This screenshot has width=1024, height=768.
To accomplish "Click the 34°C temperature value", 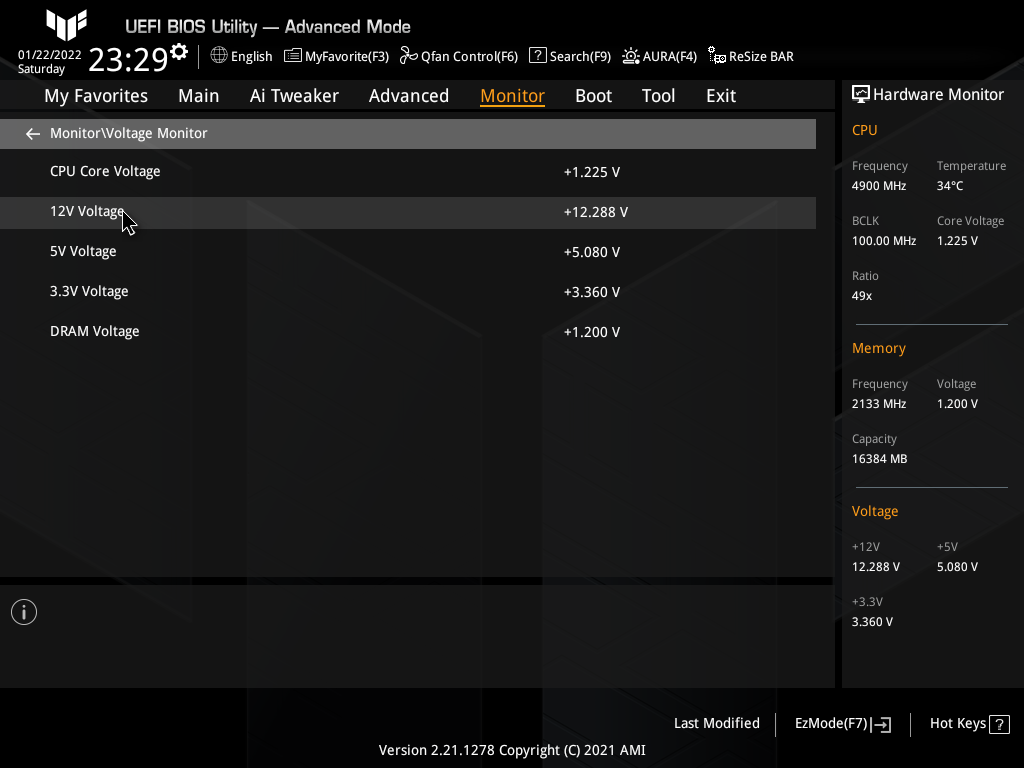I will coord(950,186).
